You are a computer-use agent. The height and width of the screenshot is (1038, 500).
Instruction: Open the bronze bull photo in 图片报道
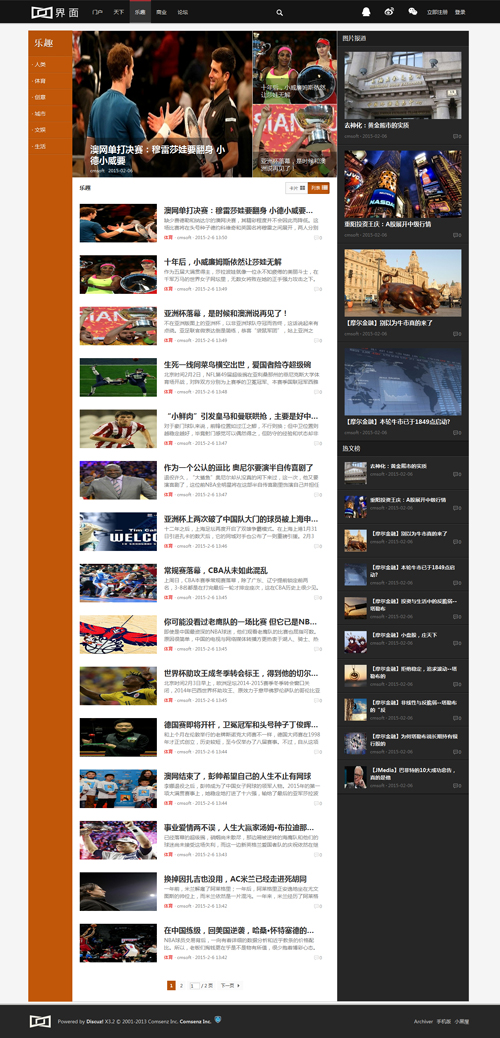[403, 283]
